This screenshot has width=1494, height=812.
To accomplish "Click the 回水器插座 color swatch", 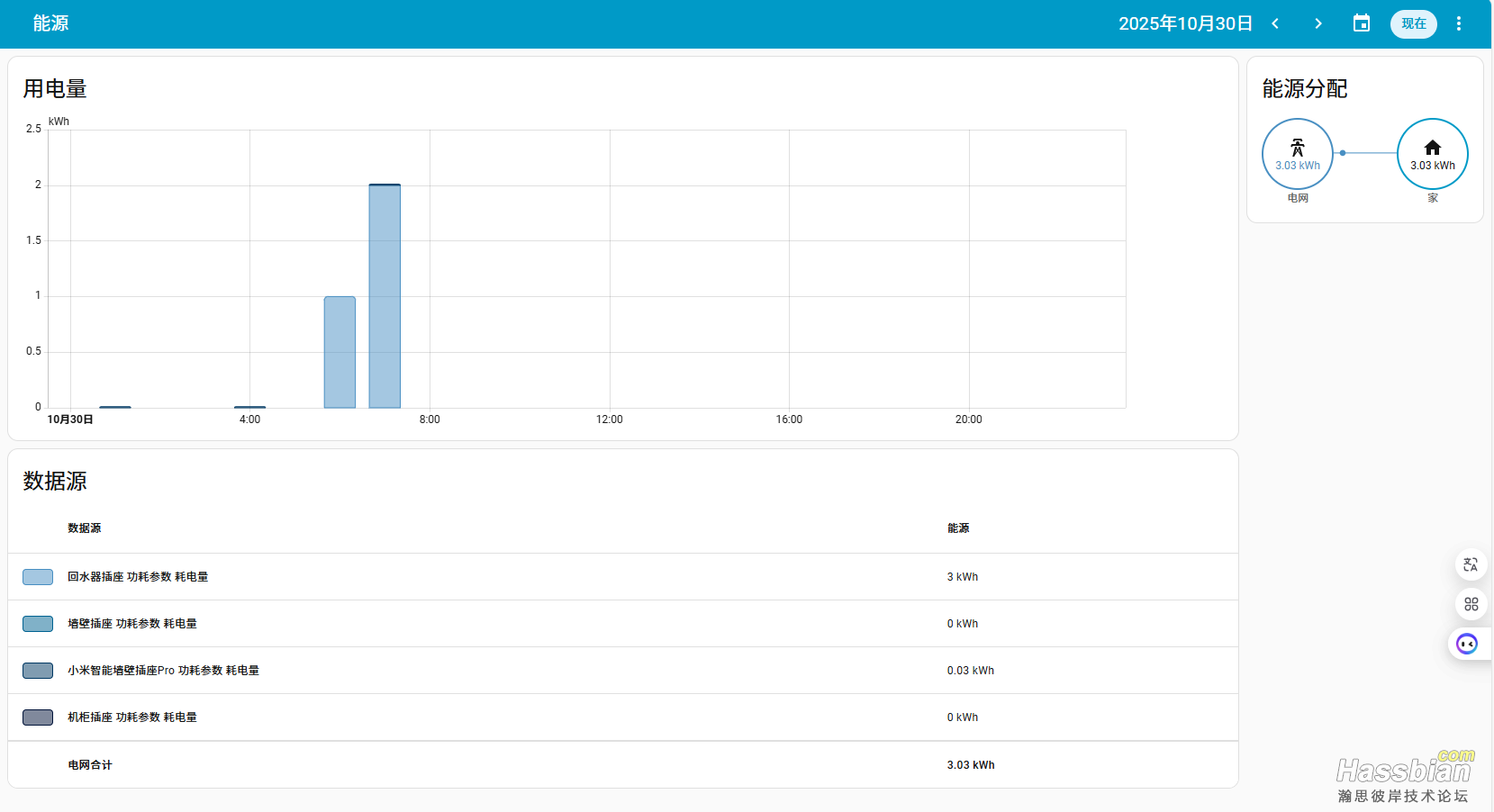I will click(x=38, y=577).
